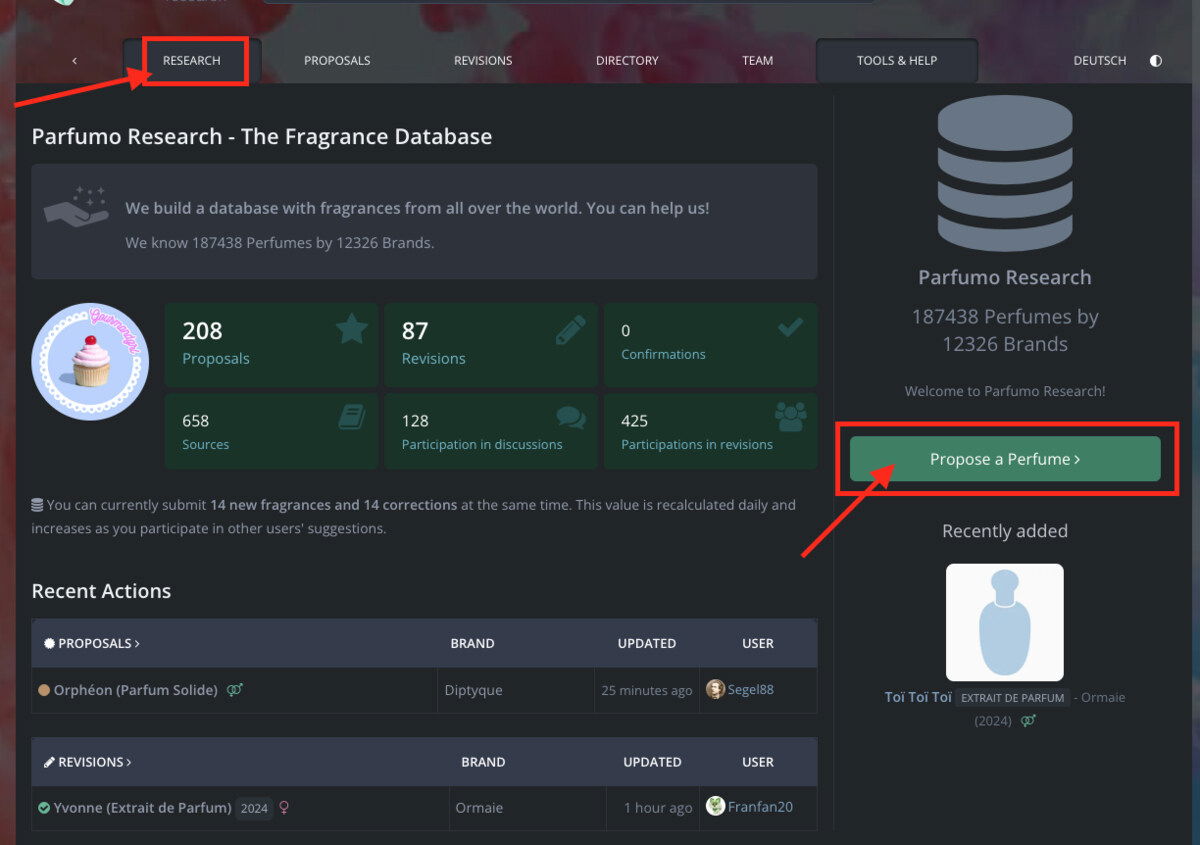Click 'Participation in discussions' label
Viewport: 1200px width, 845px height.
[x=482, y=444]
